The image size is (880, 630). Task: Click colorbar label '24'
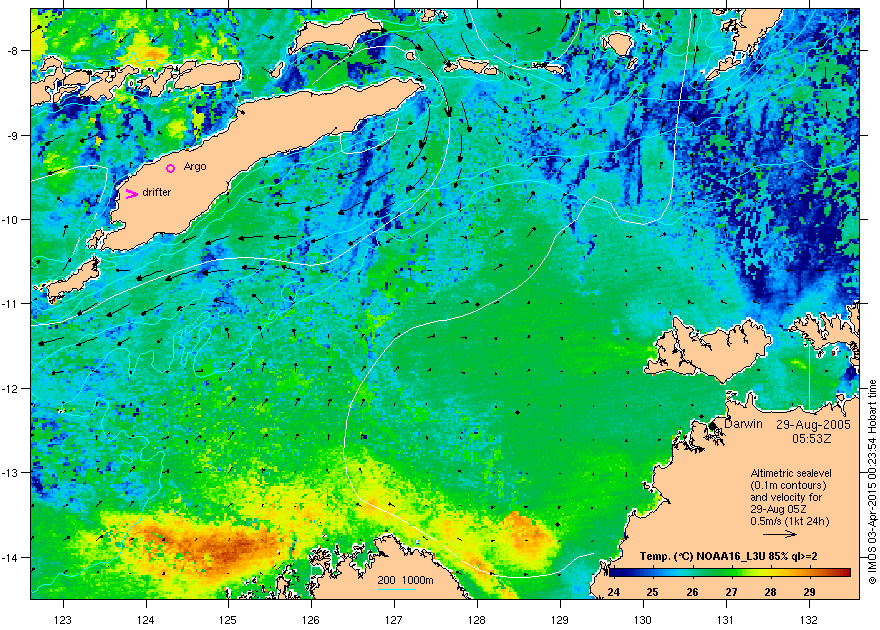coord(613,592)
